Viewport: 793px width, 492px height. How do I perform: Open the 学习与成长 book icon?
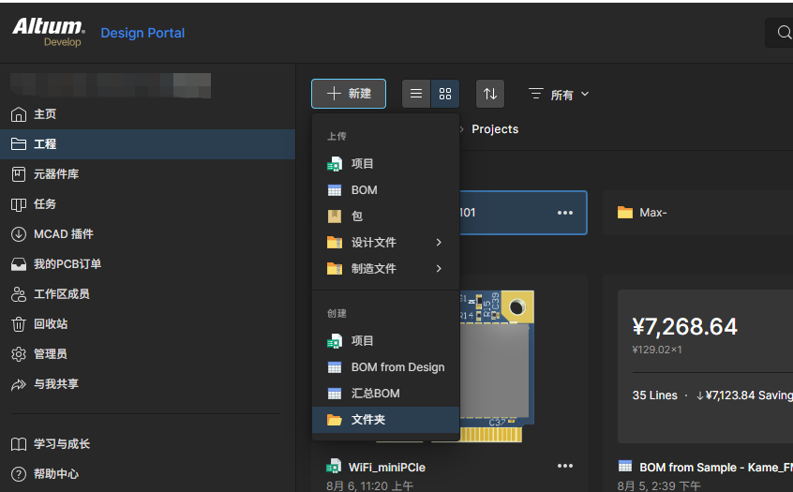19,444
